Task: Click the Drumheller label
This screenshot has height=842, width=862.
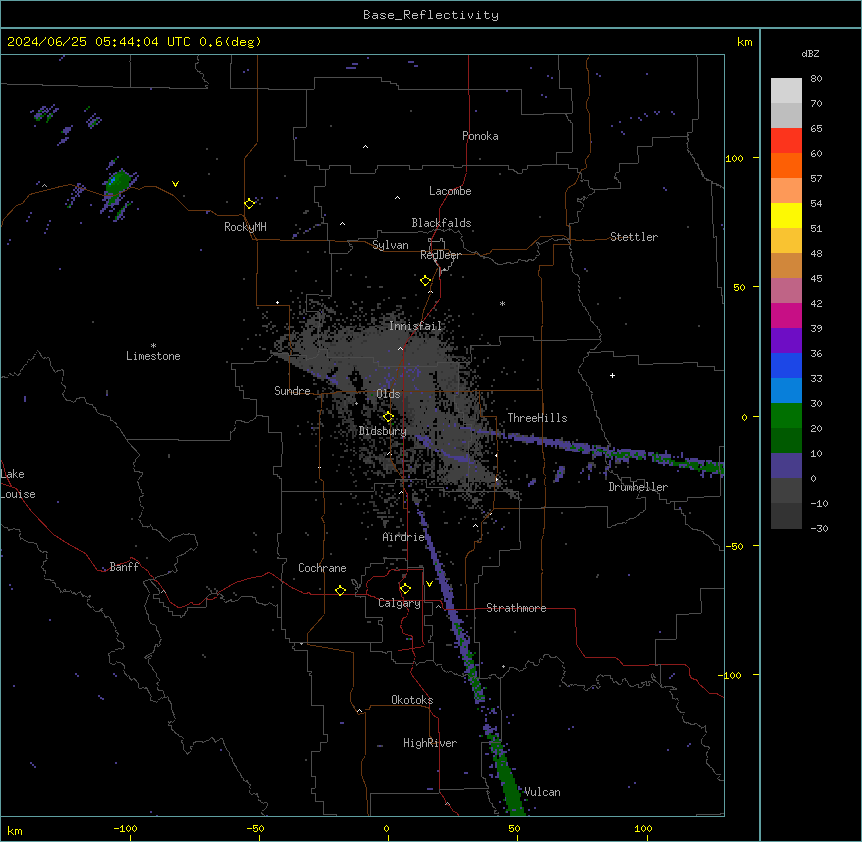Action: point(638,487)
